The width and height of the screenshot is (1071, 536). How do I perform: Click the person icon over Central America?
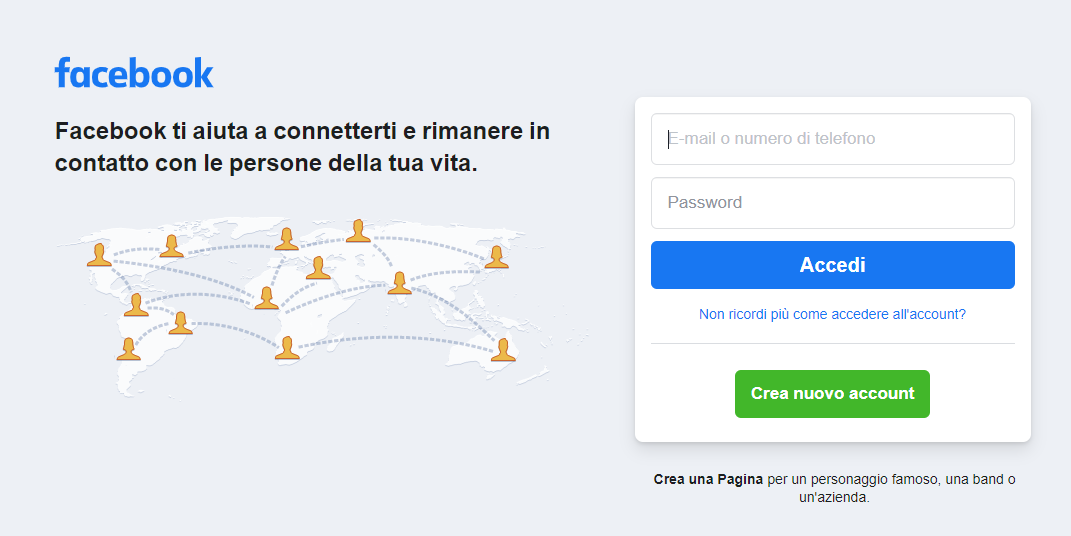click(136, 305)
